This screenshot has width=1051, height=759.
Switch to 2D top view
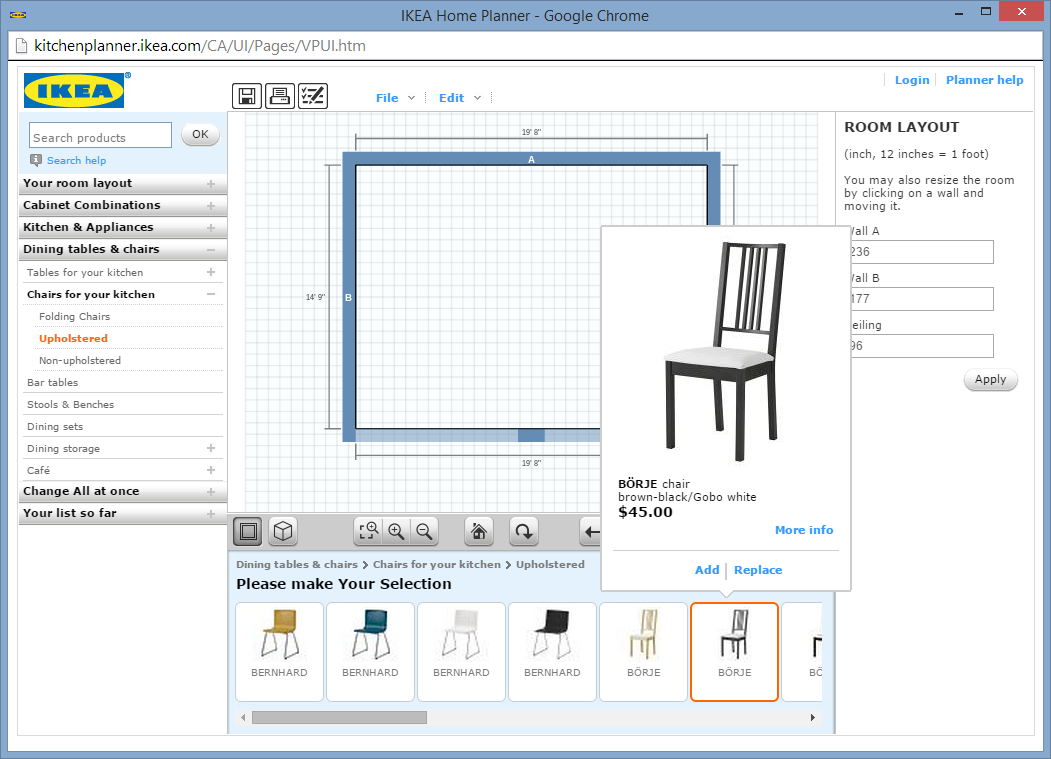[248, 532]
